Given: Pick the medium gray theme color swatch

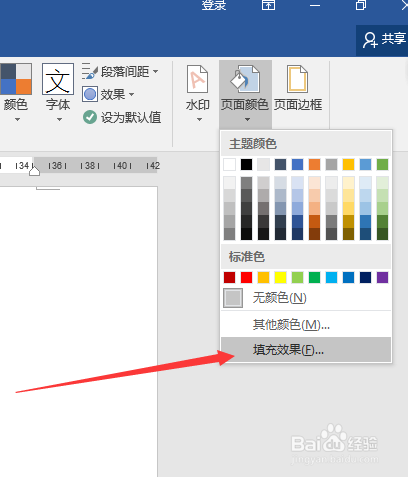Looking at the screenshot, I should click(331, 164).
